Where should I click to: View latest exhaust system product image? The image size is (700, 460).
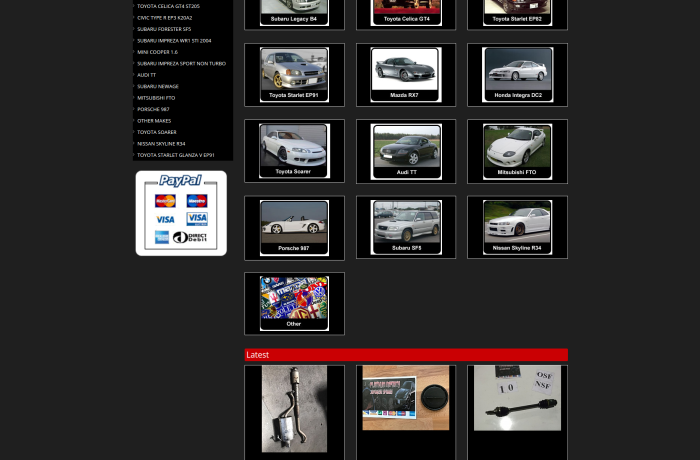294,409
